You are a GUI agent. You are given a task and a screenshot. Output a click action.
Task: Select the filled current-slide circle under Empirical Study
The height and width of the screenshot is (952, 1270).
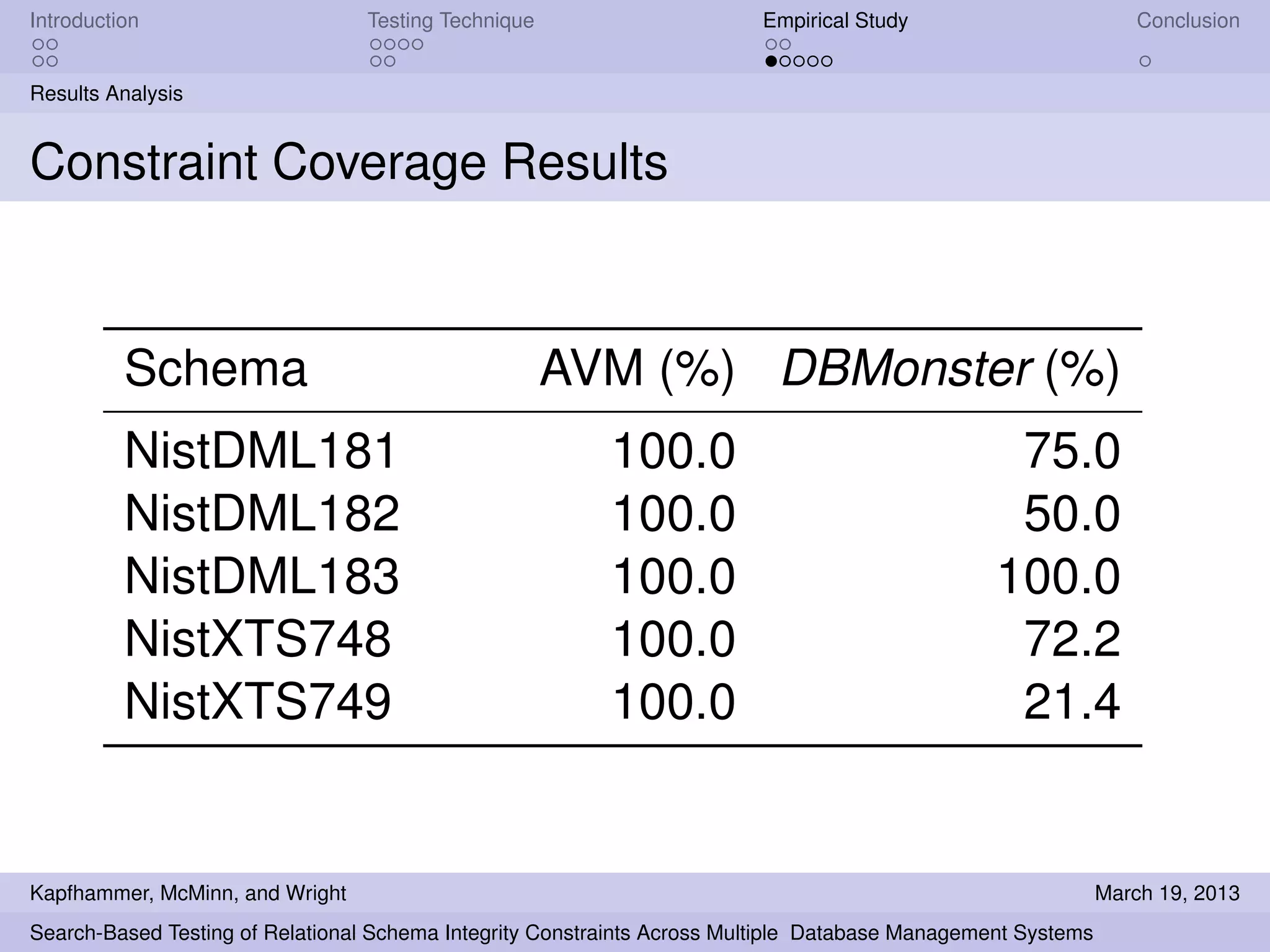click(x=771, y=61)
